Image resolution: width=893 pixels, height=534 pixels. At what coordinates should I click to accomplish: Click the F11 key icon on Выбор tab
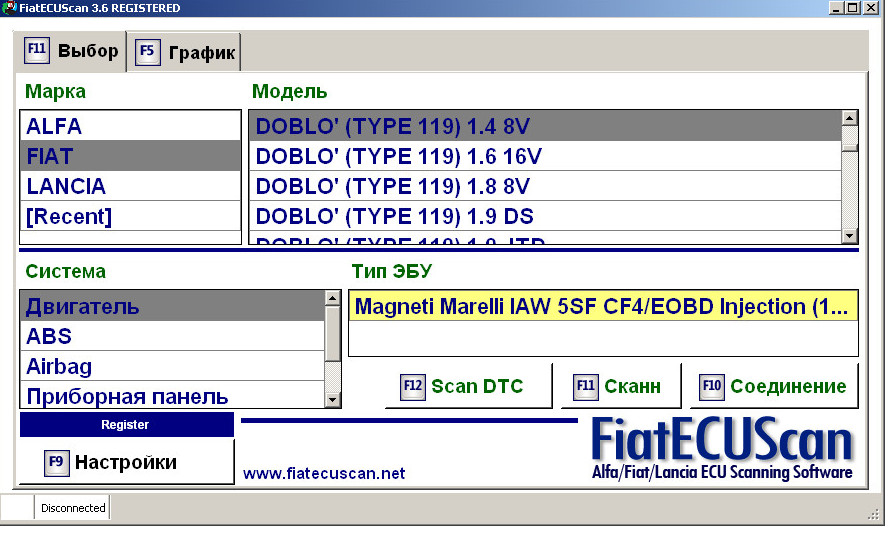(36, 50)
